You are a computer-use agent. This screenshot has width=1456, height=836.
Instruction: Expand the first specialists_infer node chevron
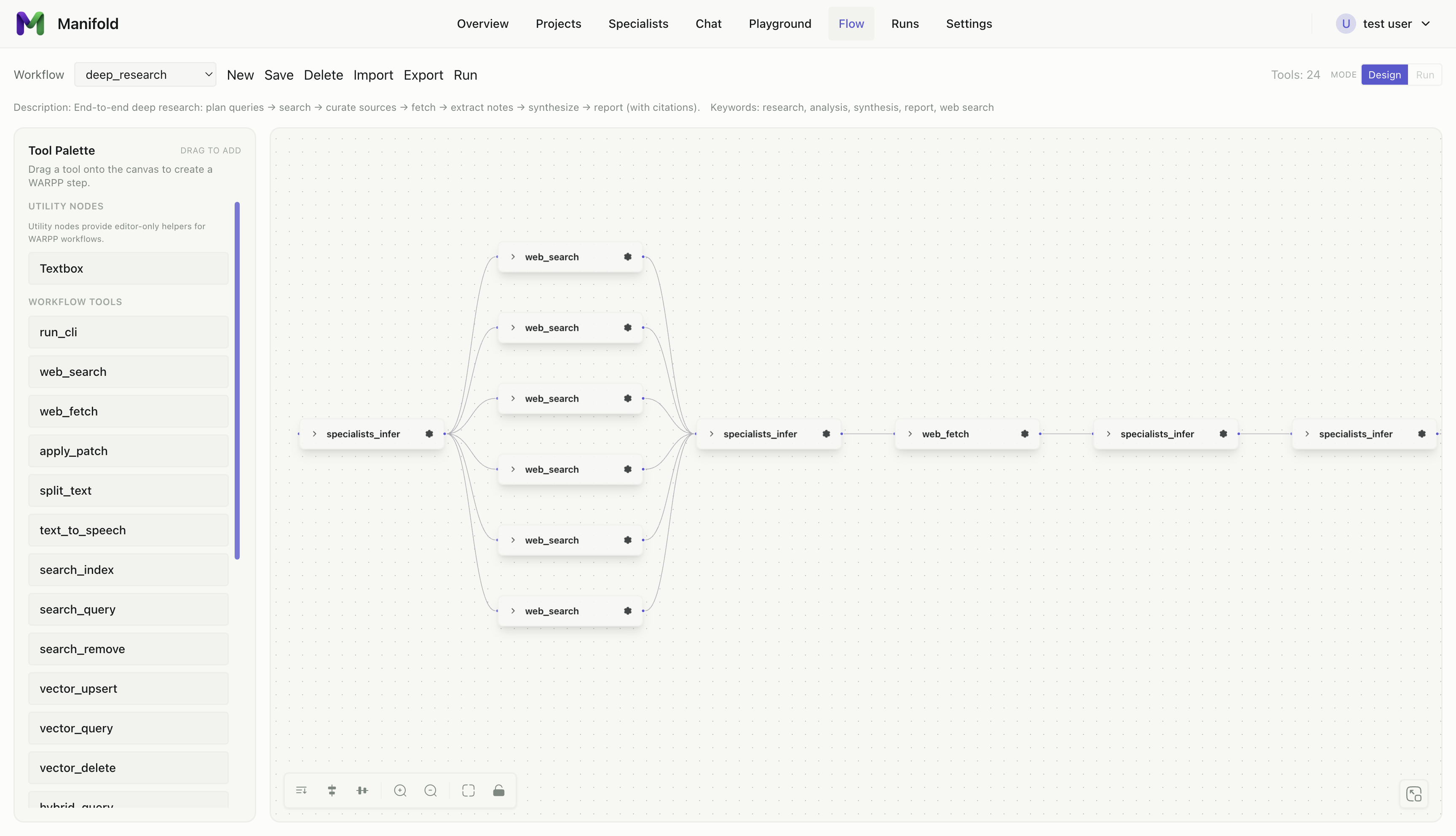click(315, 434)
